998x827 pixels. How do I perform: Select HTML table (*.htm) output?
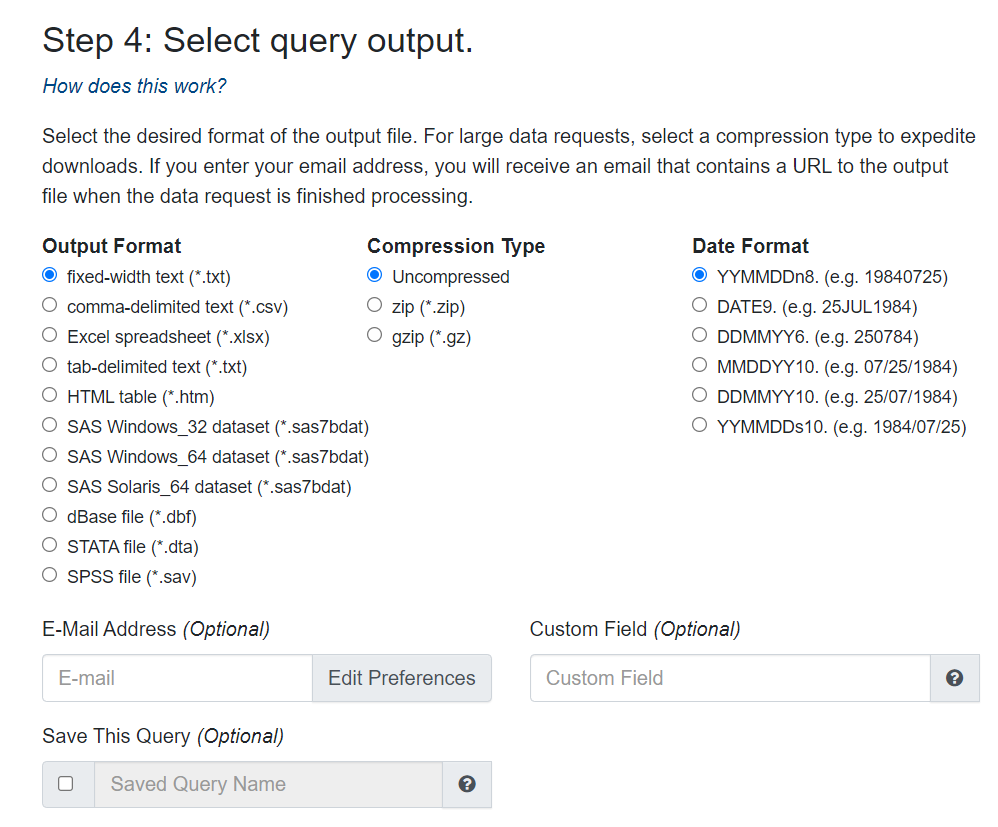50,395
